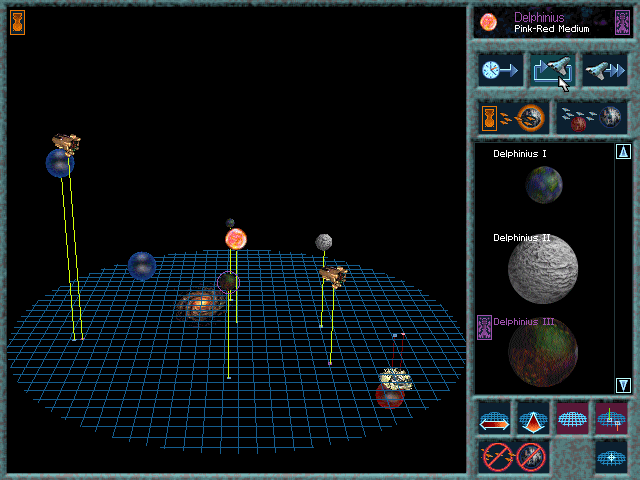Select Delphinius I planet name
The width and height of the screenshot is (640, 480).
click(520, 154)
